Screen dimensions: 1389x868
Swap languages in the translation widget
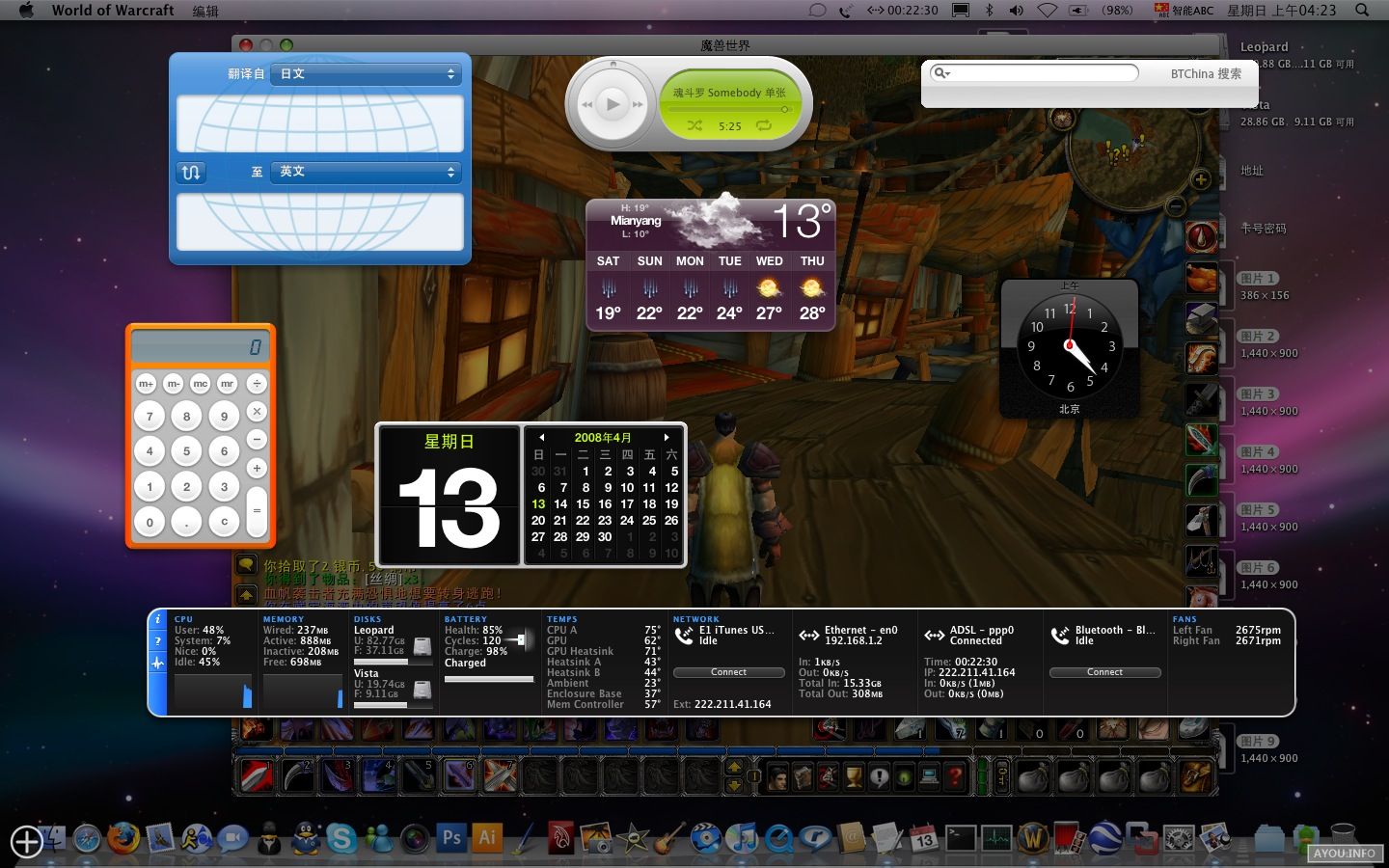[191, 172]
